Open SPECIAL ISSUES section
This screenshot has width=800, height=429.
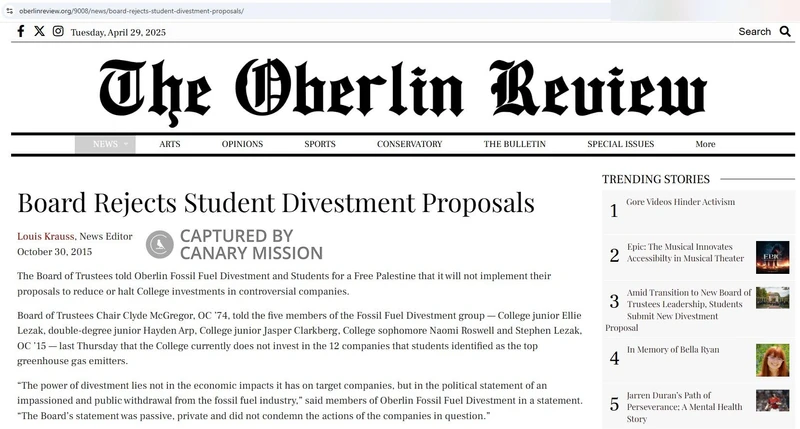[x=620, y=144]
